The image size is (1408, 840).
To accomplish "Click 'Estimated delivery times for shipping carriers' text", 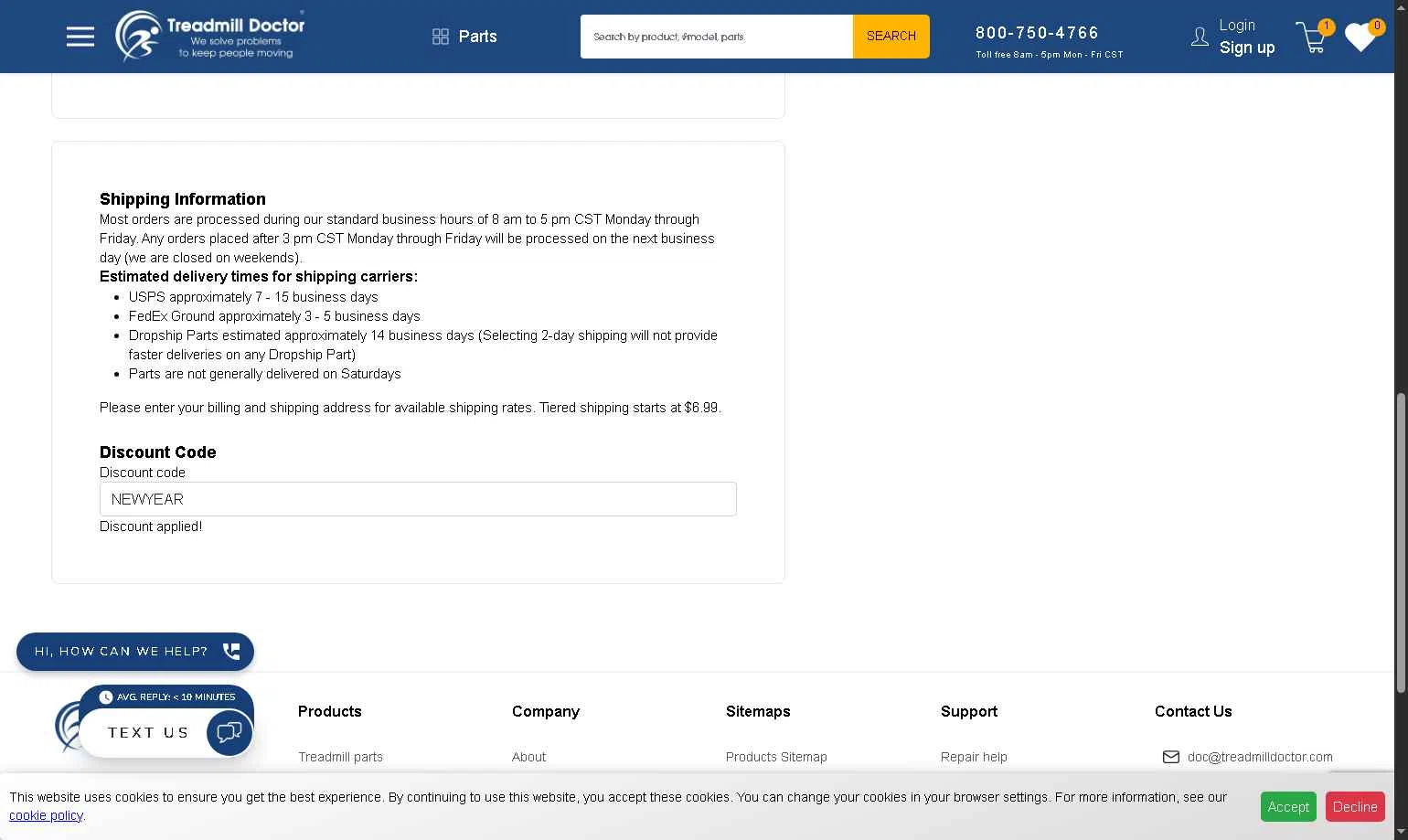I will pos(259,277).
